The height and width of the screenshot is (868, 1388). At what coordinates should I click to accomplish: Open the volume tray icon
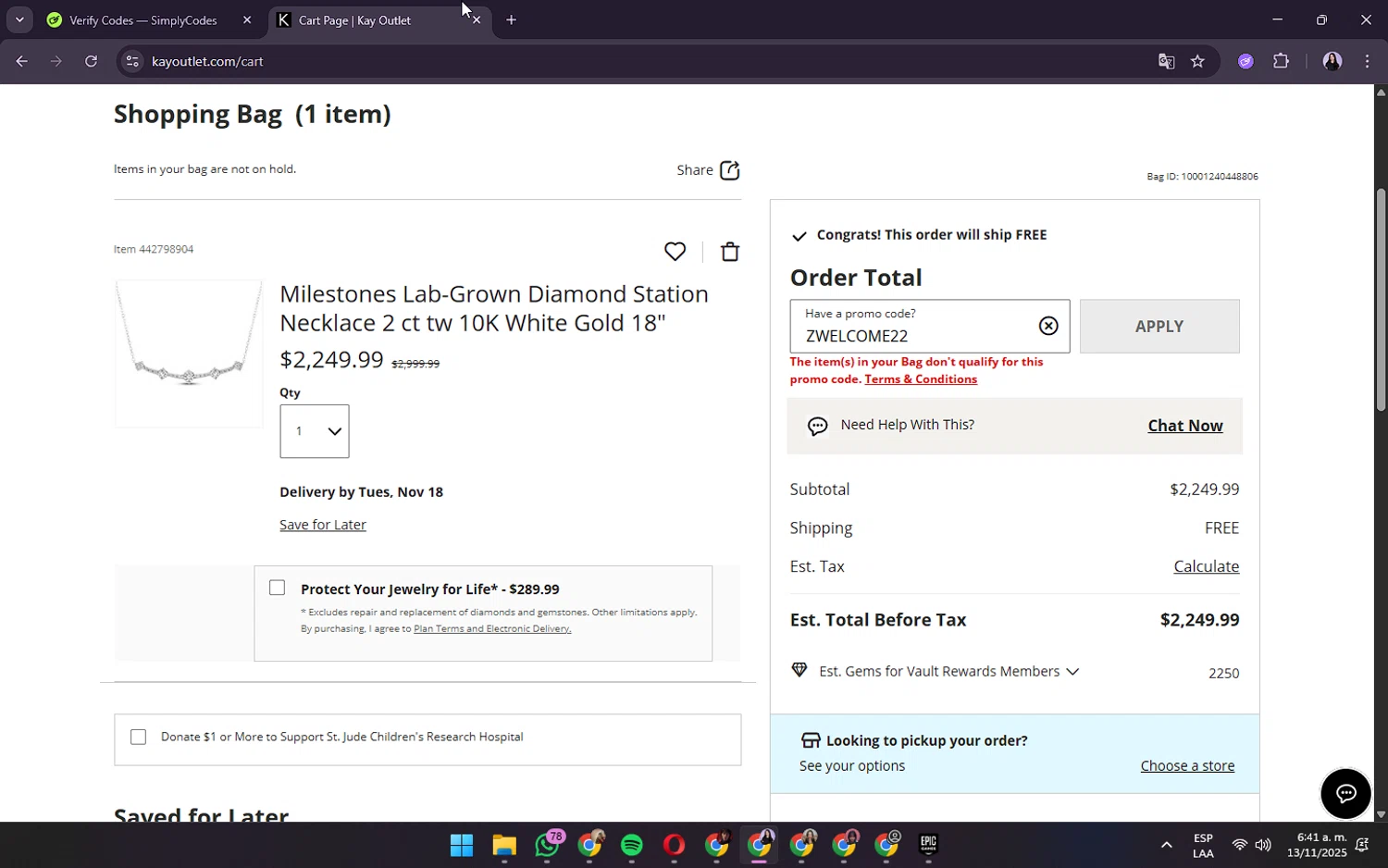(x=1263, y=845)
